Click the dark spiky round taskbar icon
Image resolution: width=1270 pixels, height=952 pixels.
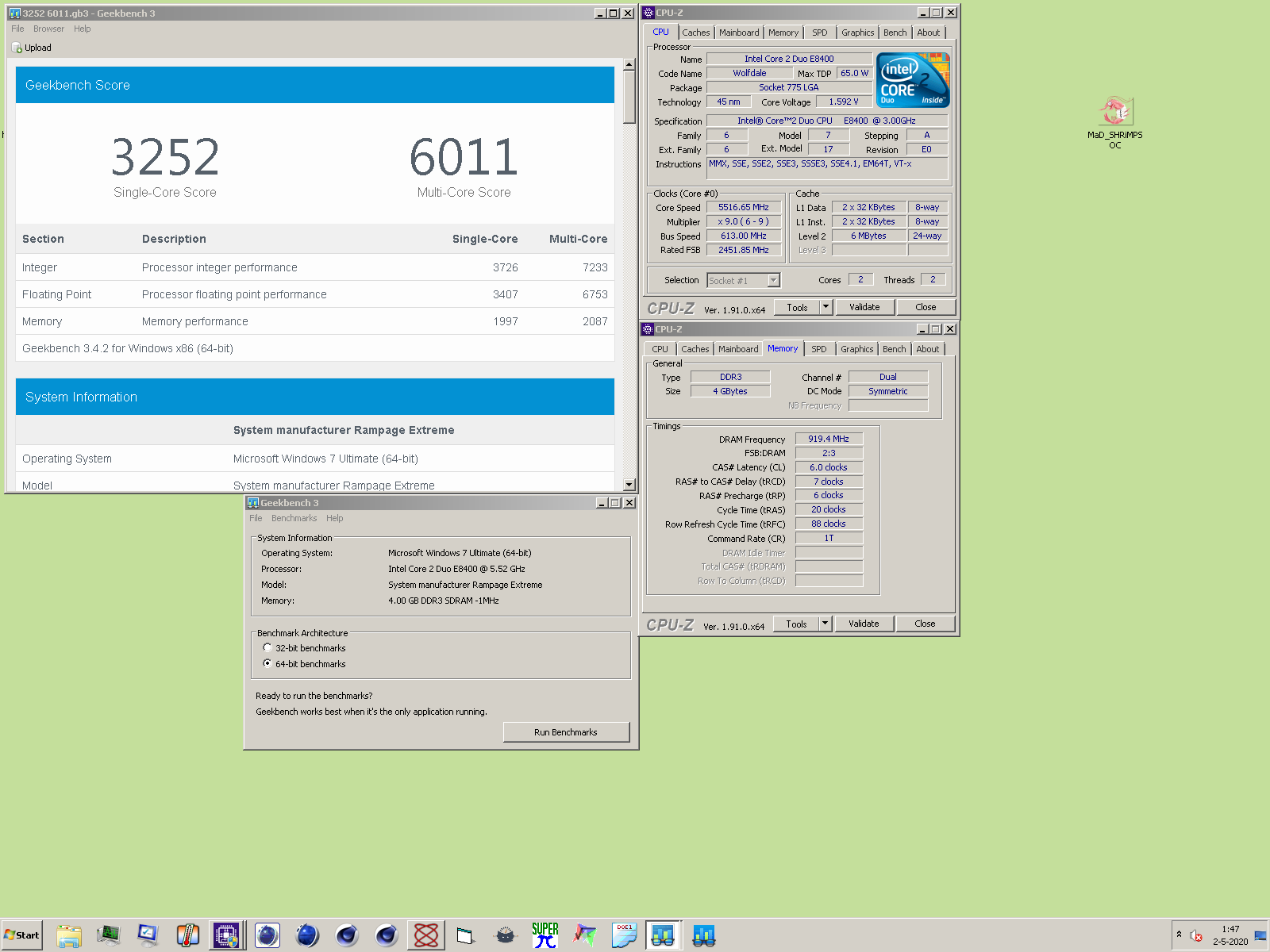pyautogui.click(x=506, y=935)
